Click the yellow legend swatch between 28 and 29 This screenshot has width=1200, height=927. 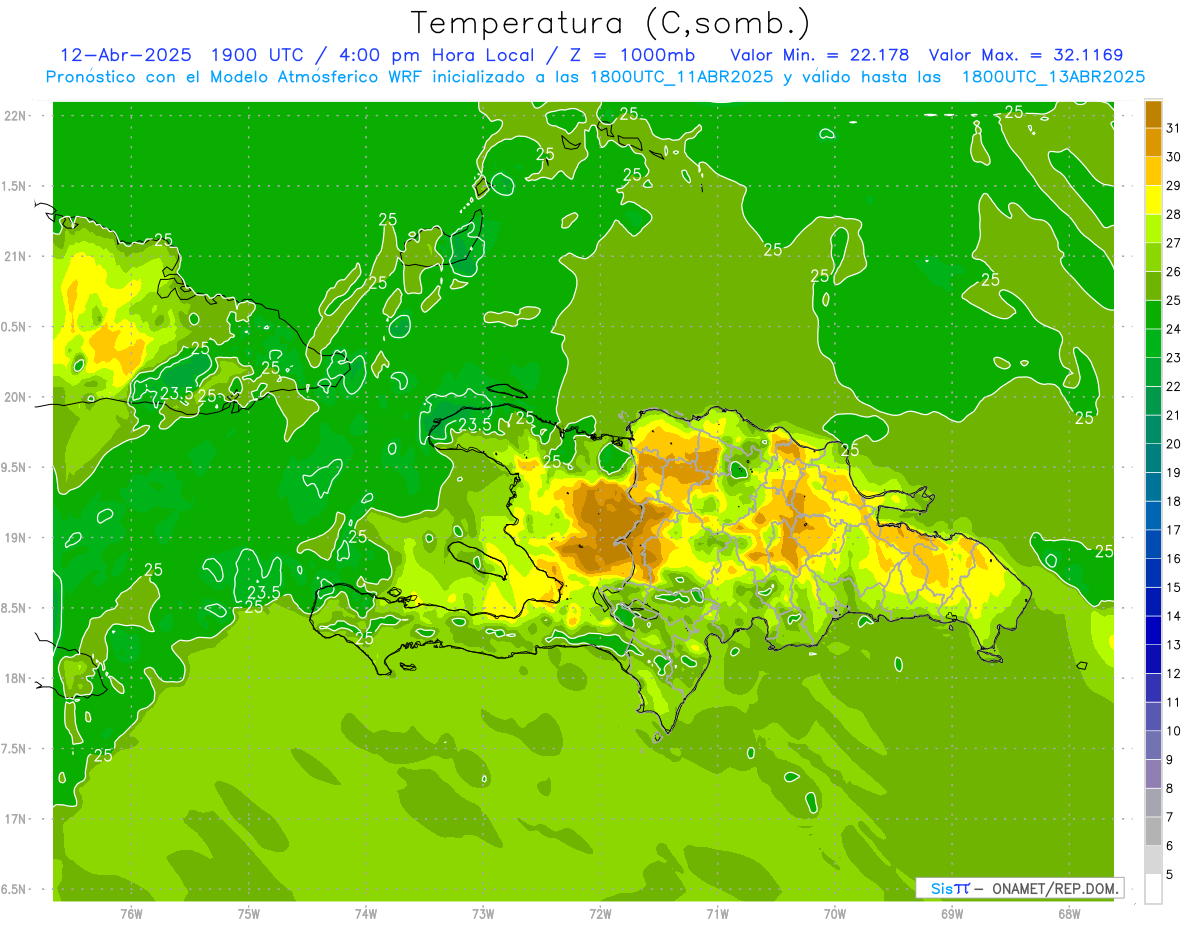pos(1153,200)
